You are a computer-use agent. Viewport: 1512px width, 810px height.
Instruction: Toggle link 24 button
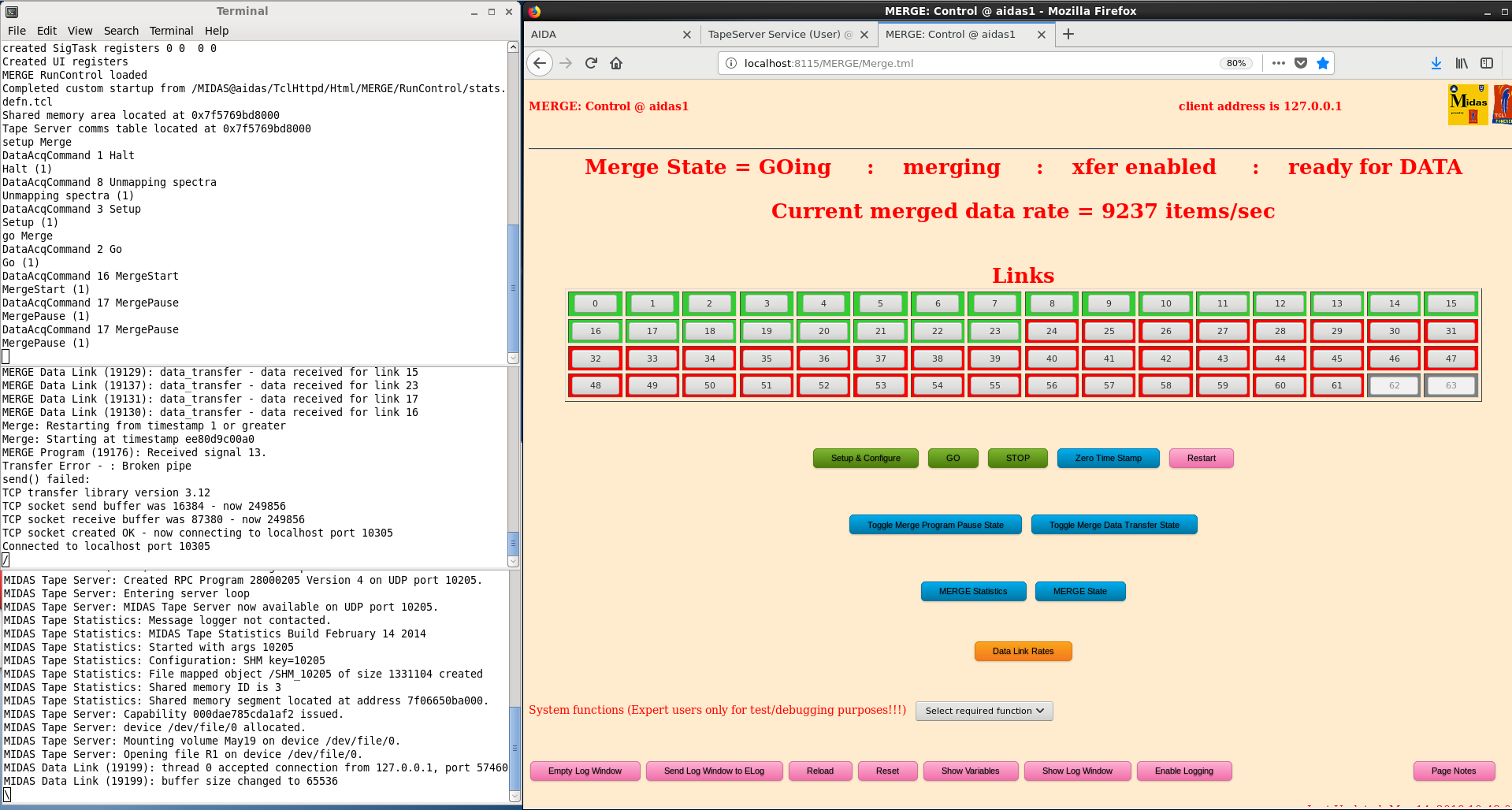pos(1051,331)
